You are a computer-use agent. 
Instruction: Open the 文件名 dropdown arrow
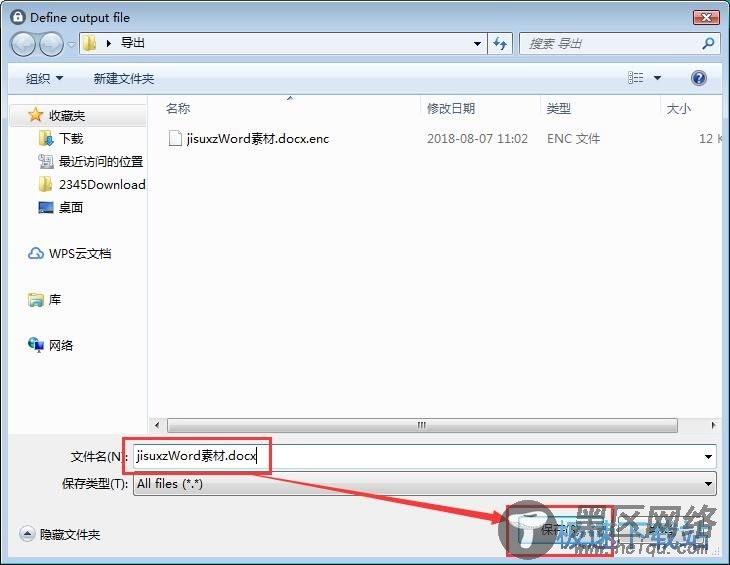[708, 457]
